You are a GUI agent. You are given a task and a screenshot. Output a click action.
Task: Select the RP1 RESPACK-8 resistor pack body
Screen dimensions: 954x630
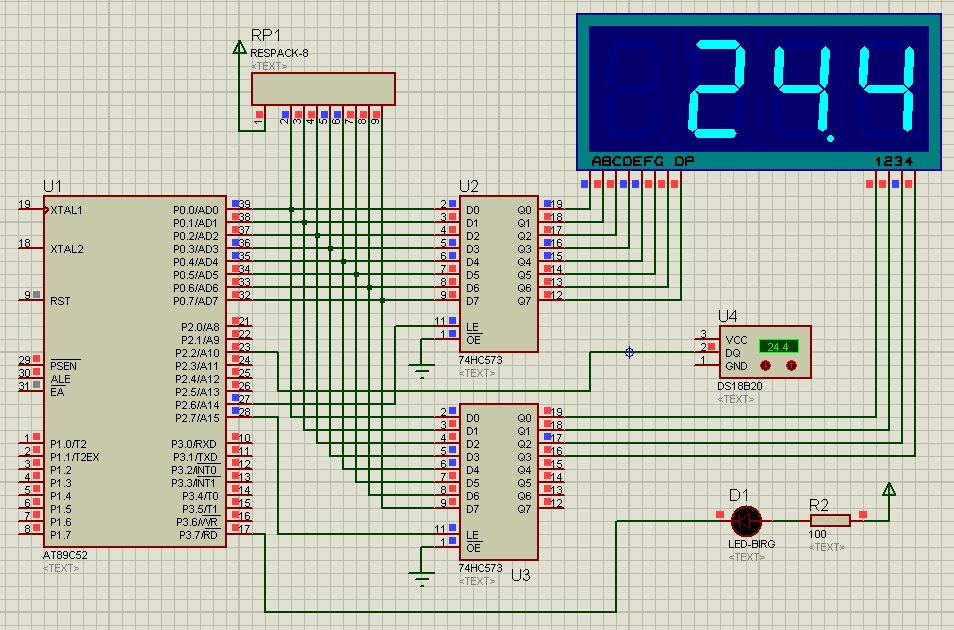(x=322, y=89)
